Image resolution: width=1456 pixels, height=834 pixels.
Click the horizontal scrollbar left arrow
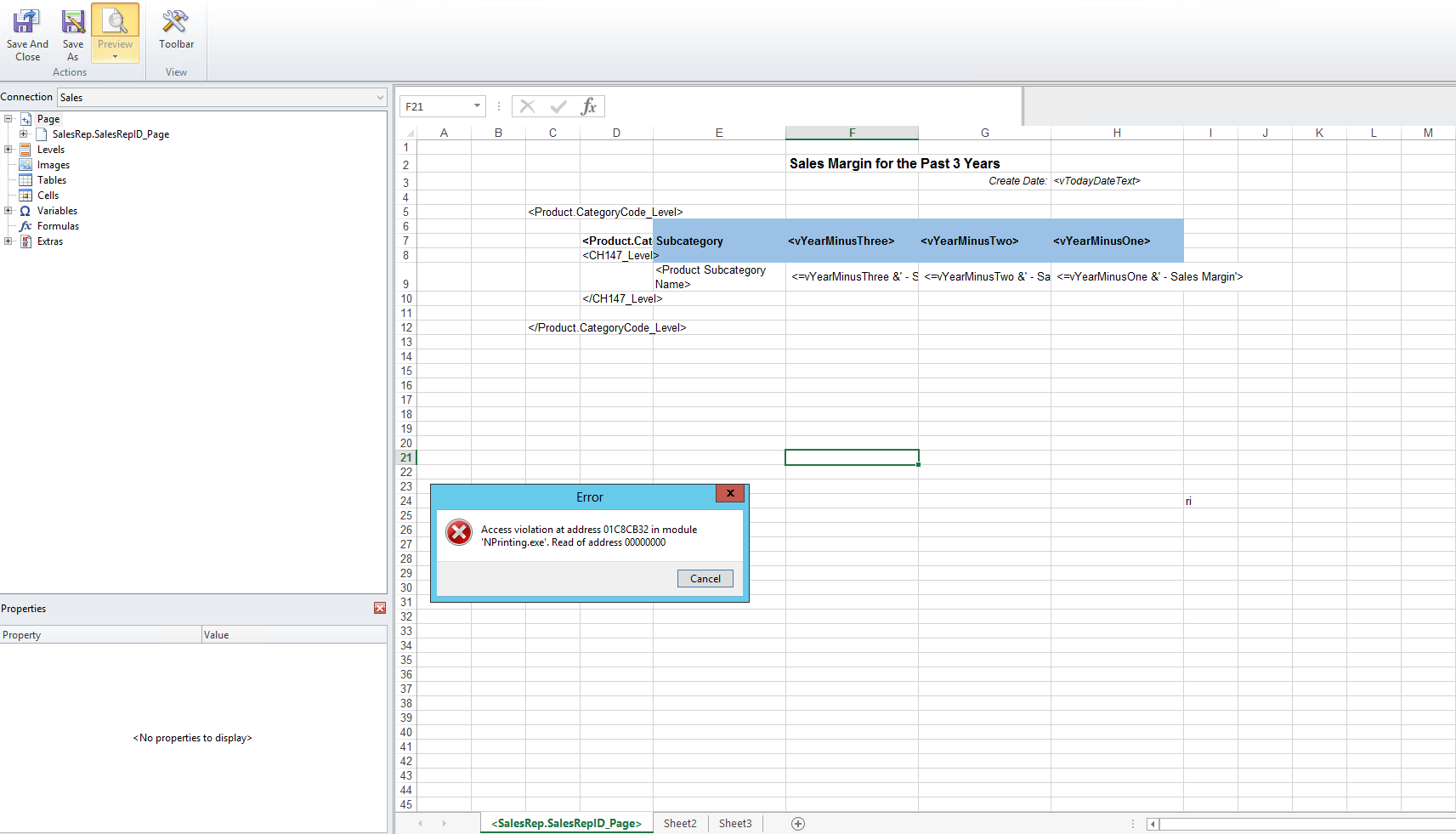click(x=1153, y=824)
